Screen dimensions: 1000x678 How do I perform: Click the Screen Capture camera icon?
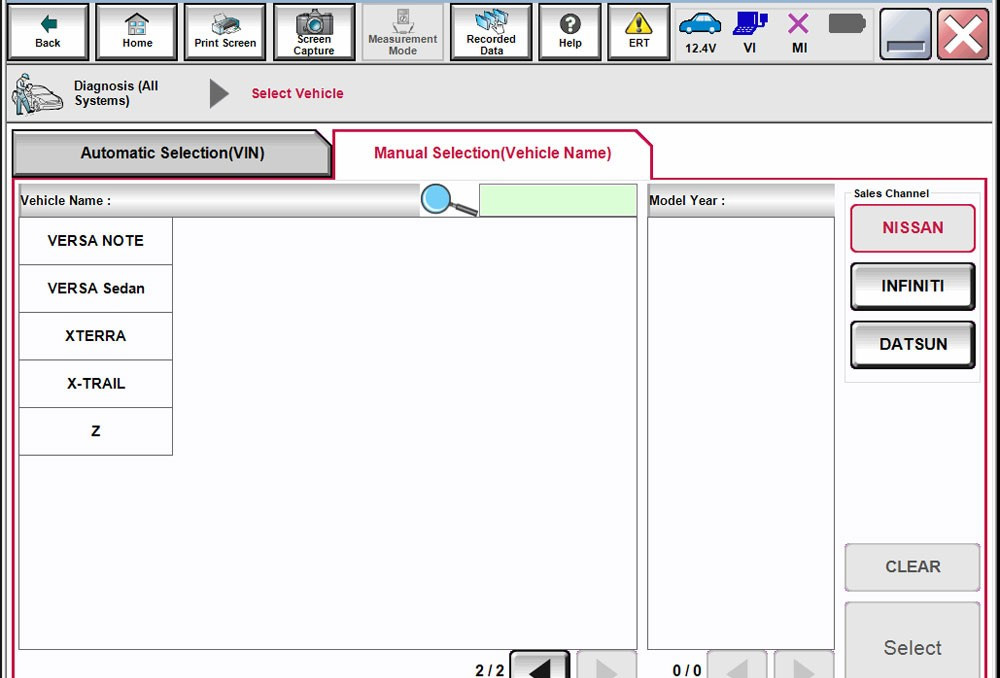click(314, 31)
